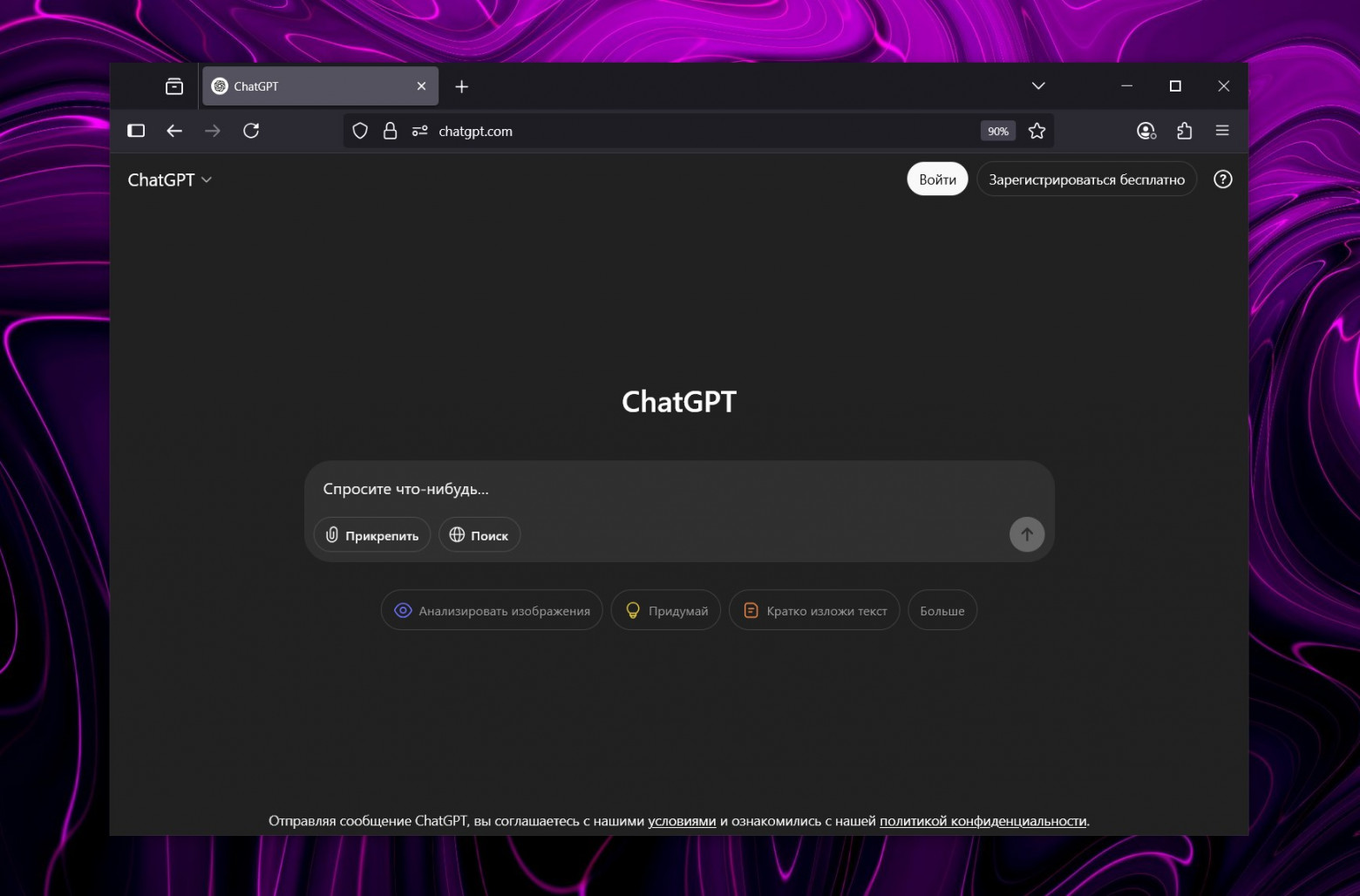View site security padlock info

pos(390,131)
